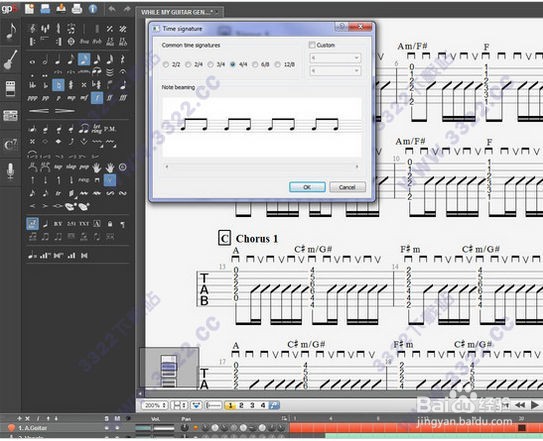Open the 200% zoom level selector
Screen dimensions: 543x441
pyautogui.click(x=154, y=405)
